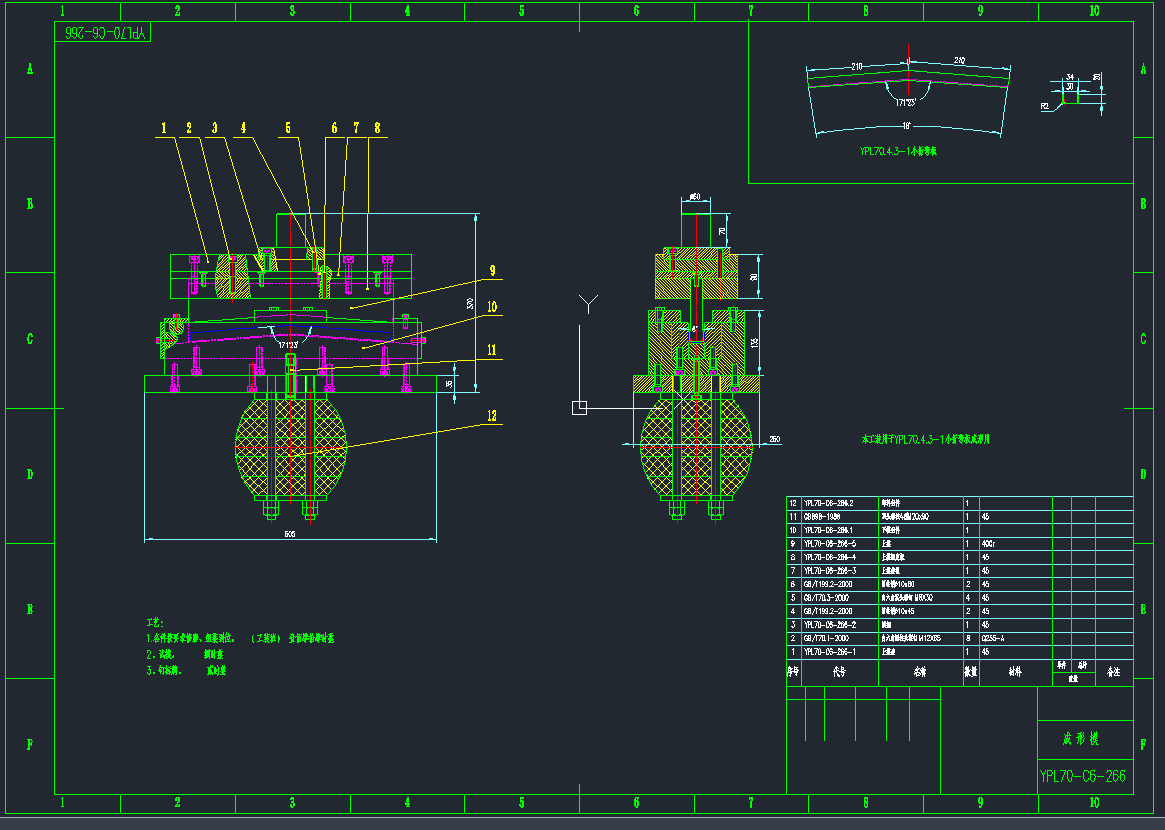Click callout number 1 above the front view

[x=165, y=128]
